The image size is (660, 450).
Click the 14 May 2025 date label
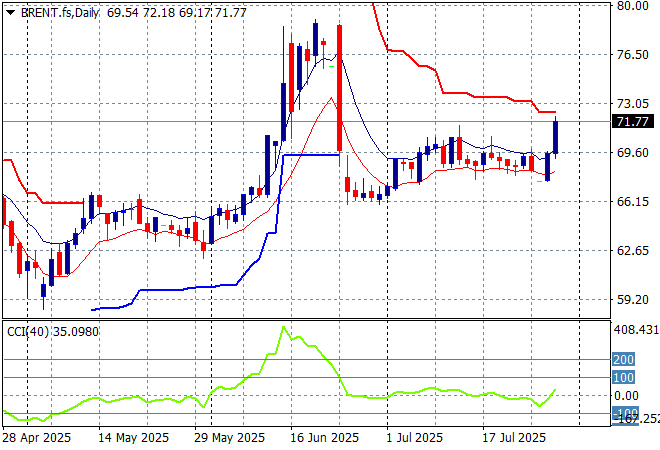click(x=133, y=438)
